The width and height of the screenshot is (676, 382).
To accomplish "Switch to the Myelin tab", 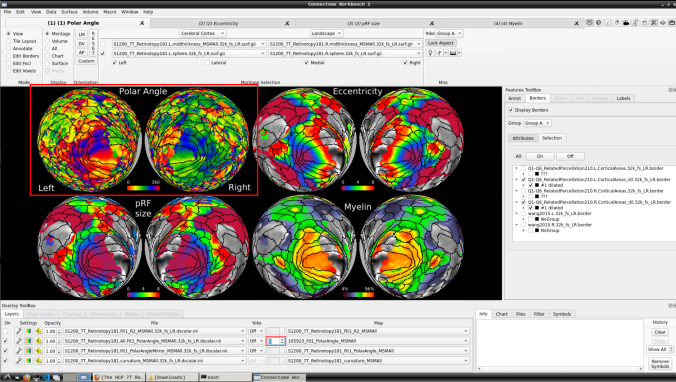I will 508,23.
